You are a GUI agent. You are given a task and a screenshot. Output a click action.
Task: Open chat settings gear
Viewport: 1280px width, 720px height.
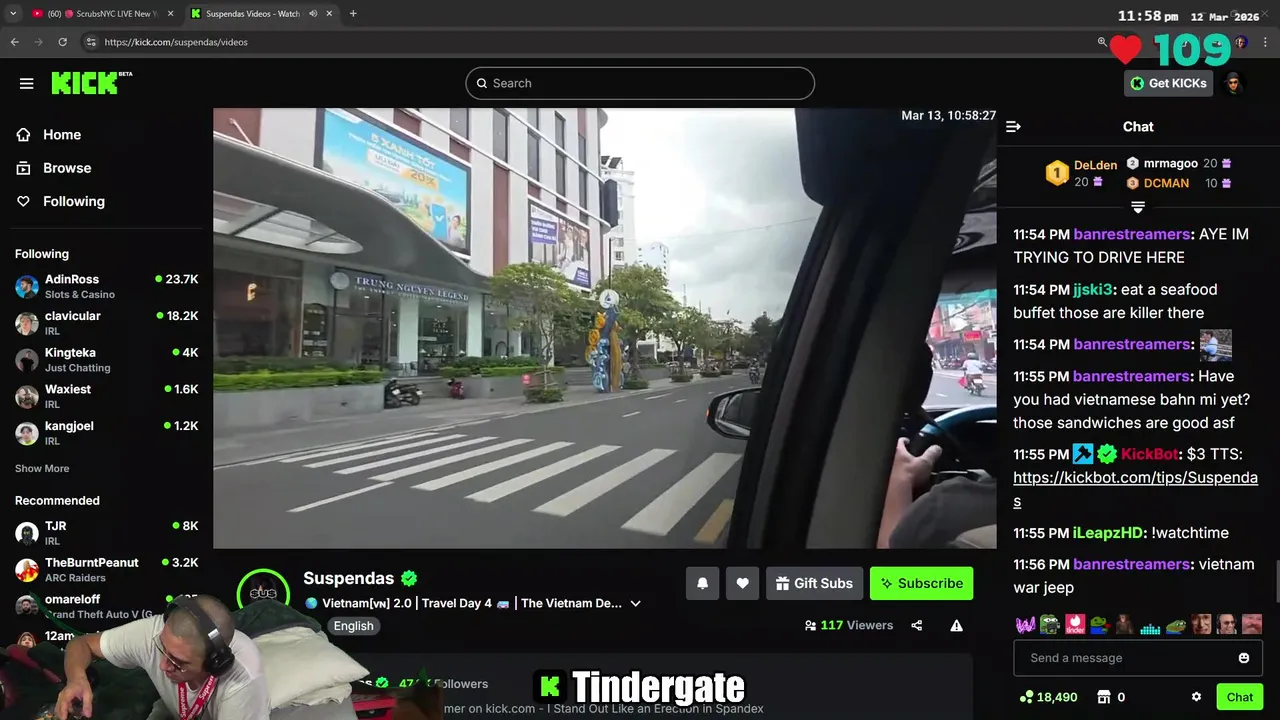(1196, 697)
